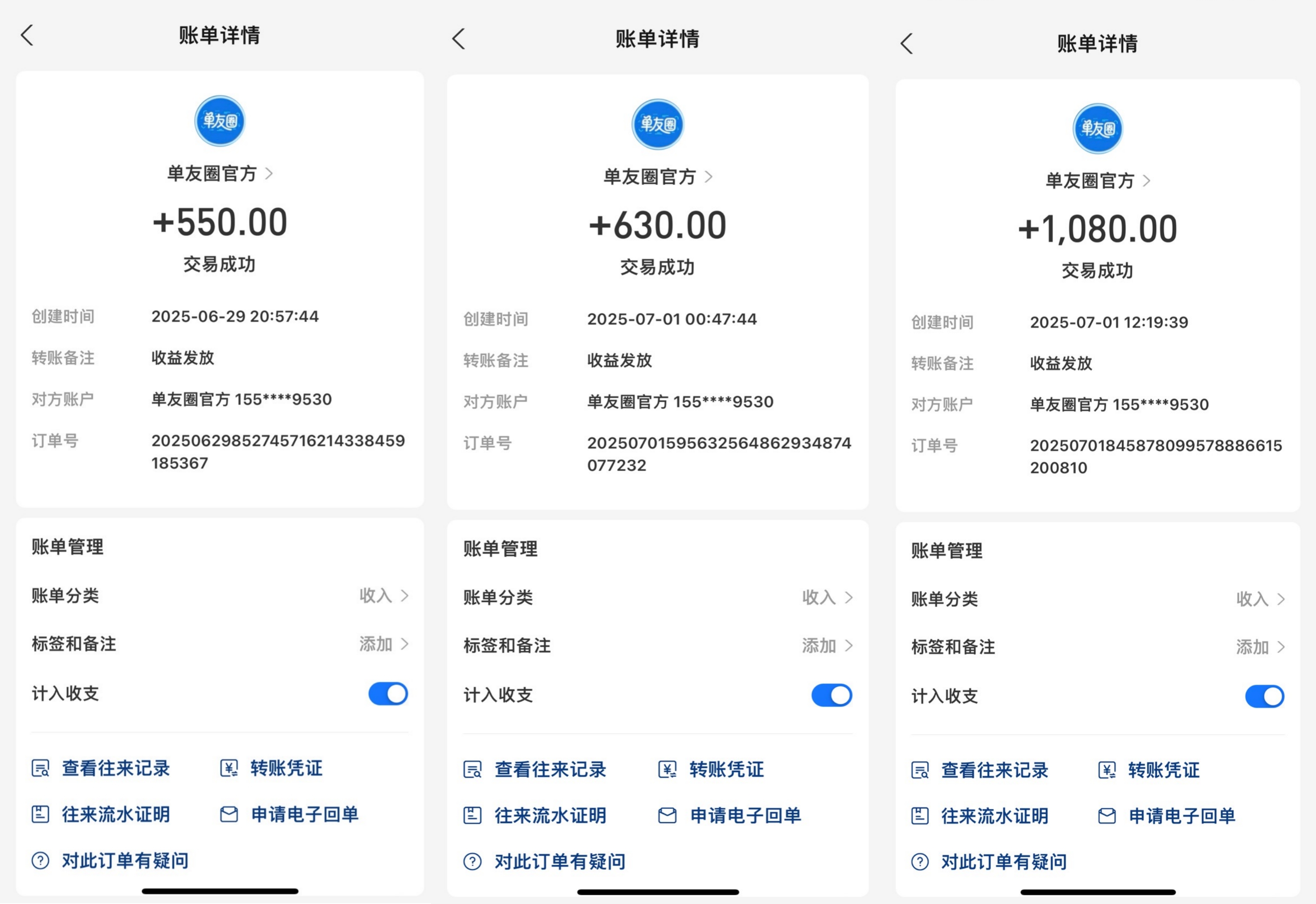
Task: Open 账单分类 收入 chevron in +1,080.00 panel
Action: (x=1281, y=599)
